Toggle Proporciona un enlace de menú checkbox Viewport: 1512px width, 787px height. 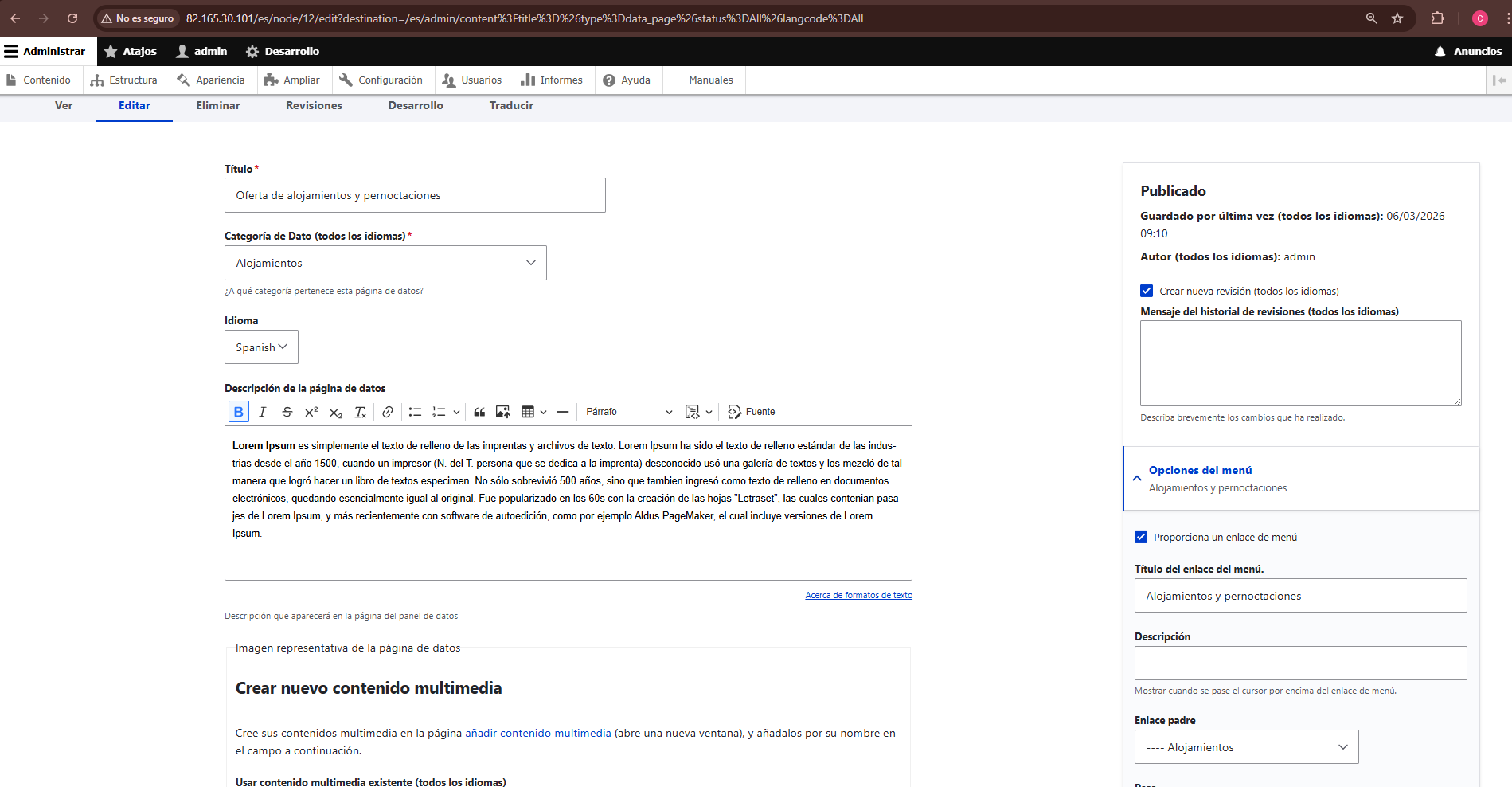click(1141, 537)
